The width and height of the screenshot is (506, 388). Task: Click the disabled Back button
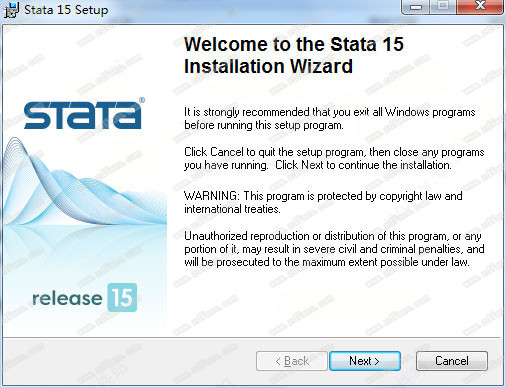[x=292, y=361]
